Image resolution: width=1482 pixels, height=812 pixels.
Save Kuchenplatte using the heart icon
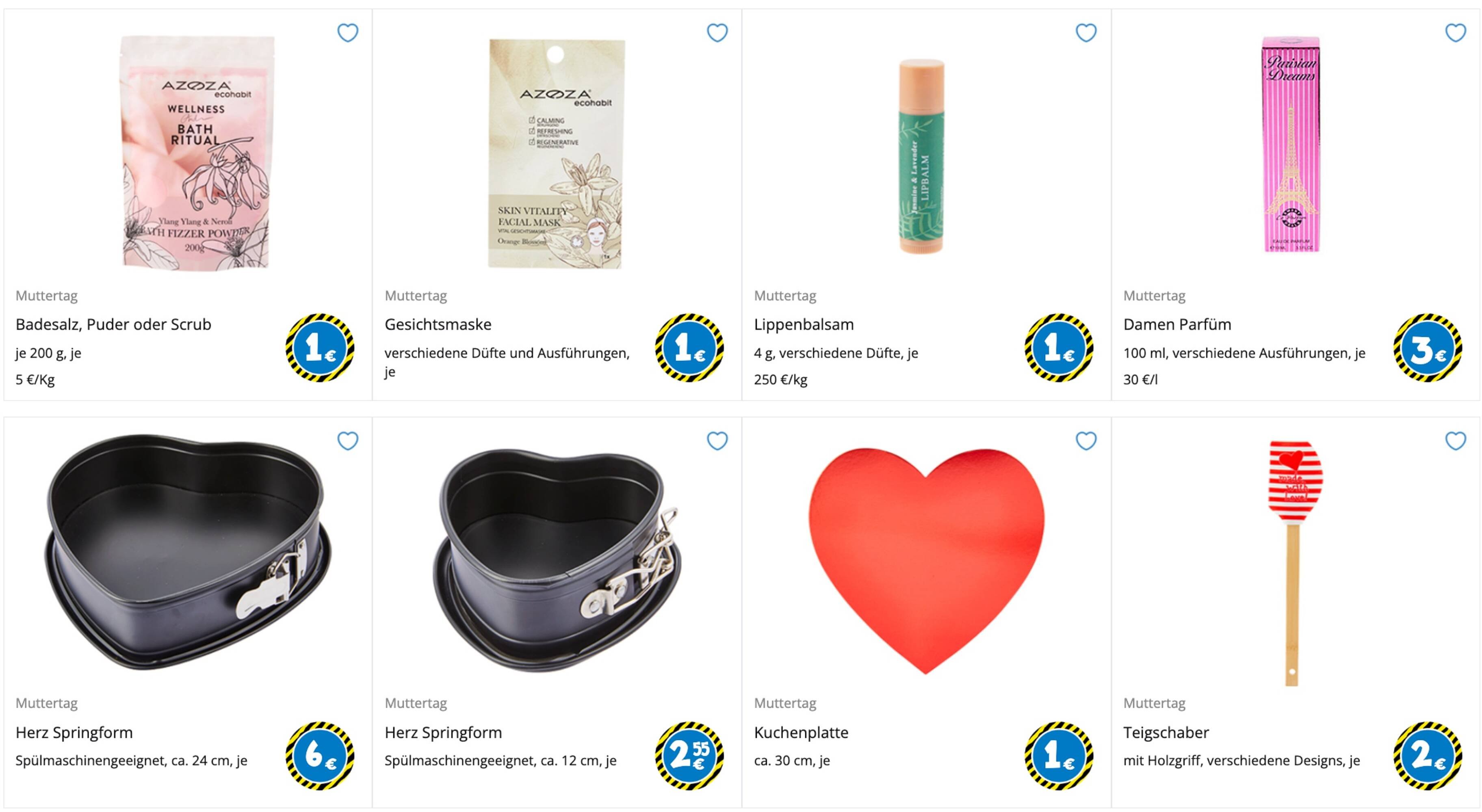click(1086, 441)
